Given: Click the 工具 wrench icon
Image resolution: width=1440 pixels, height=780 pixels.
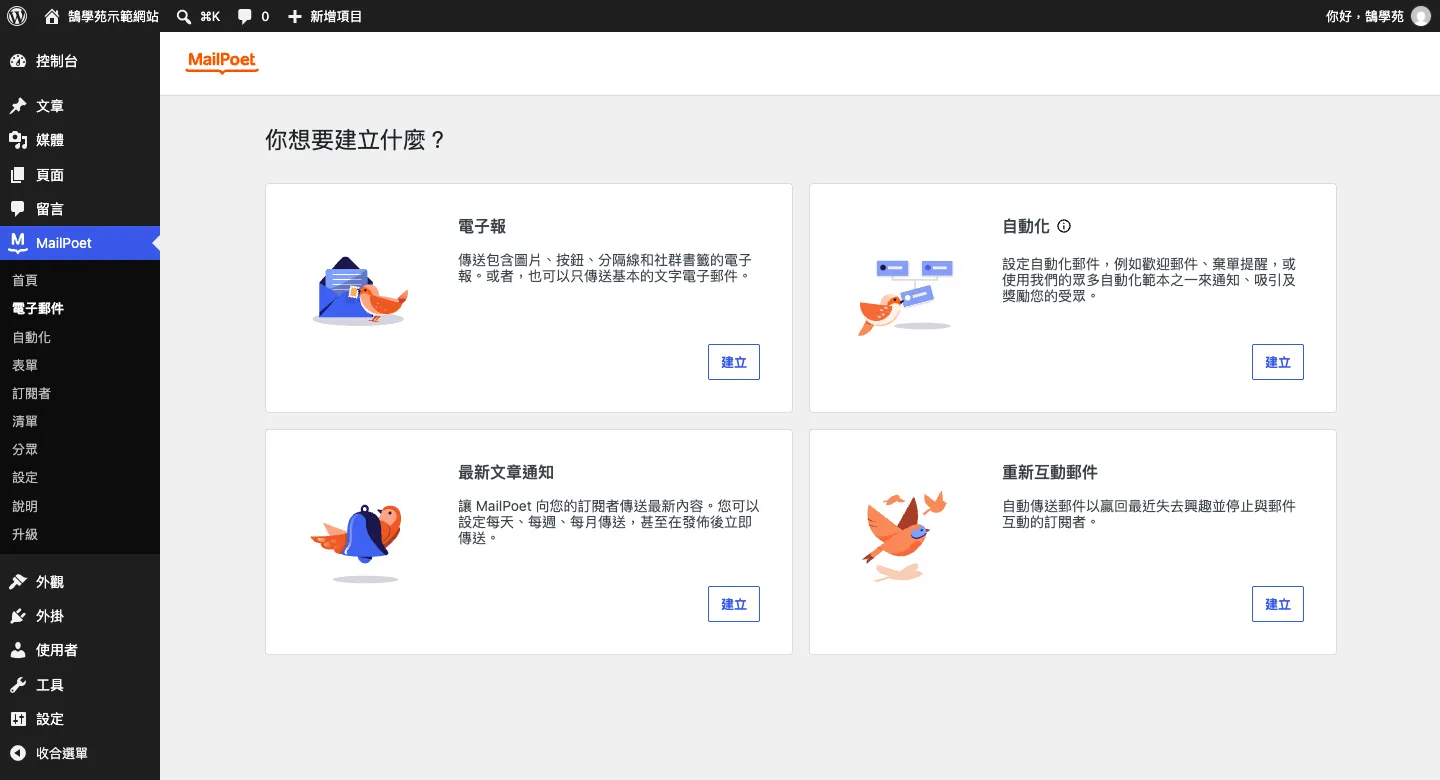Looking at the screenshot, I should pyautogui.click(x=18, y=685).
